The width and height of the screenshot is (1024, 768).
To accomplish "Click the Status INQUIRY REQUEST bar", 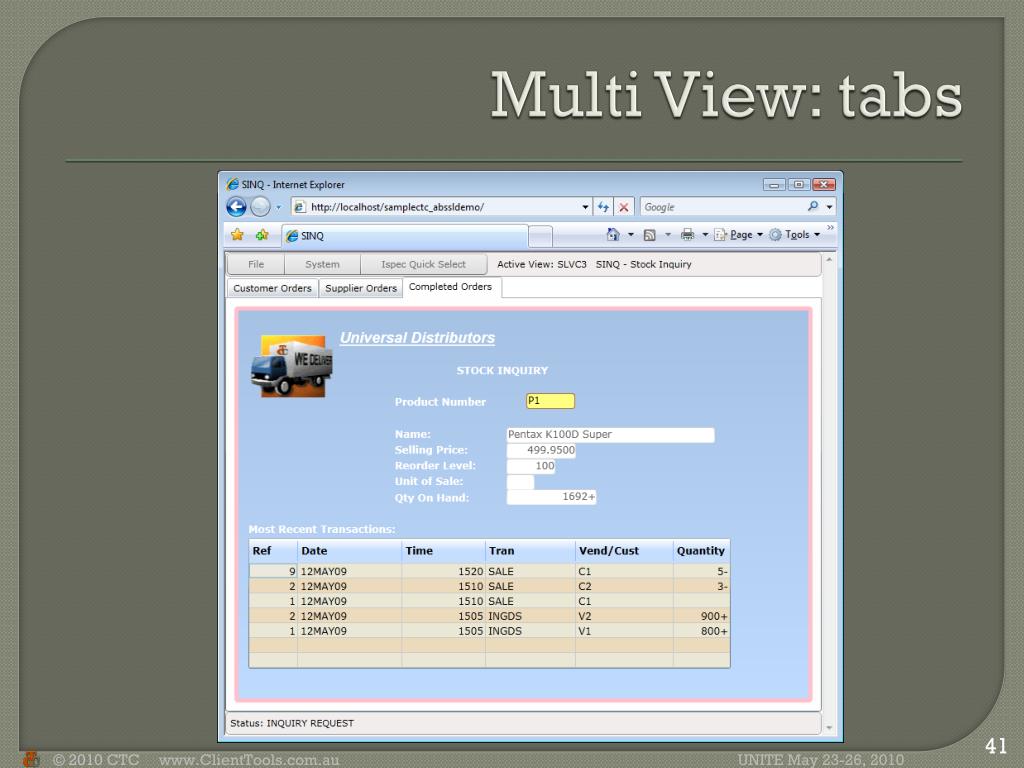I will (523, 723).
